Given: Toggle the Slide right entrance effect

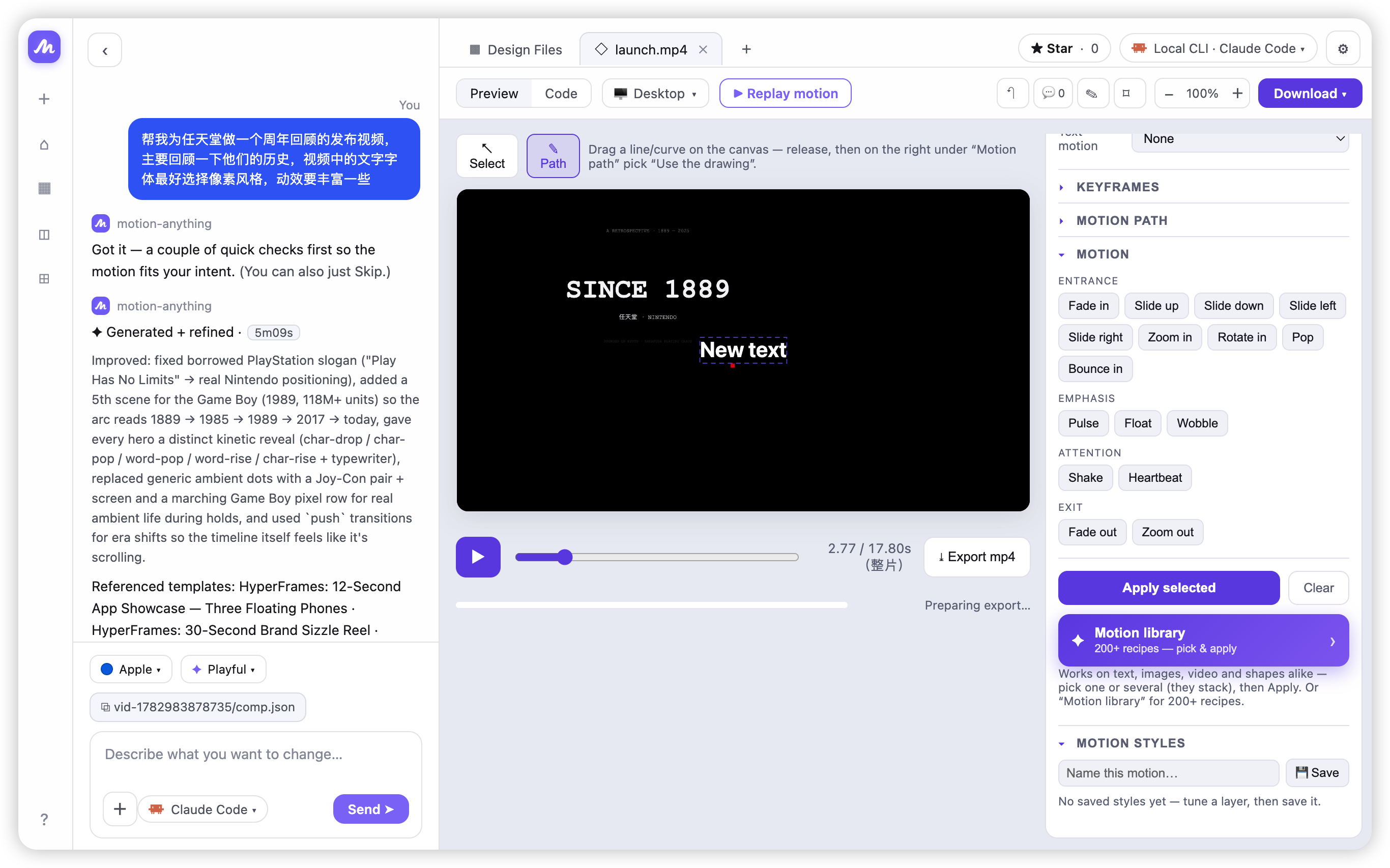Looking at the screenshot, I should click(1095, 337).
